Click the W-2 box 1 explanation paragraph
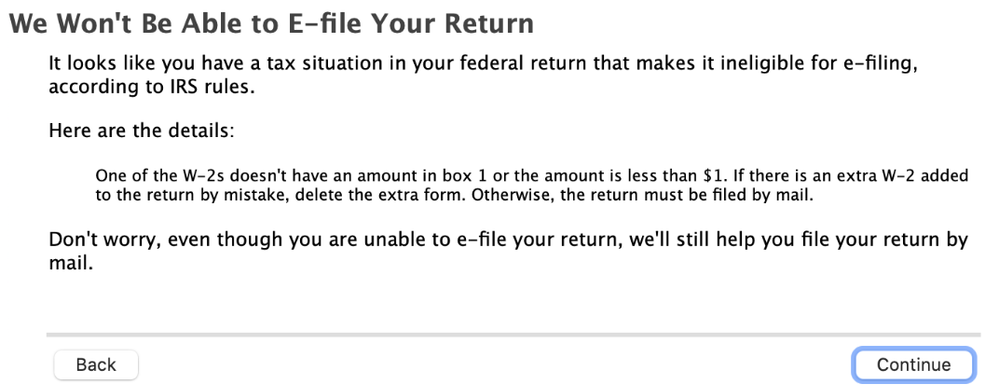 pos(532,185)
